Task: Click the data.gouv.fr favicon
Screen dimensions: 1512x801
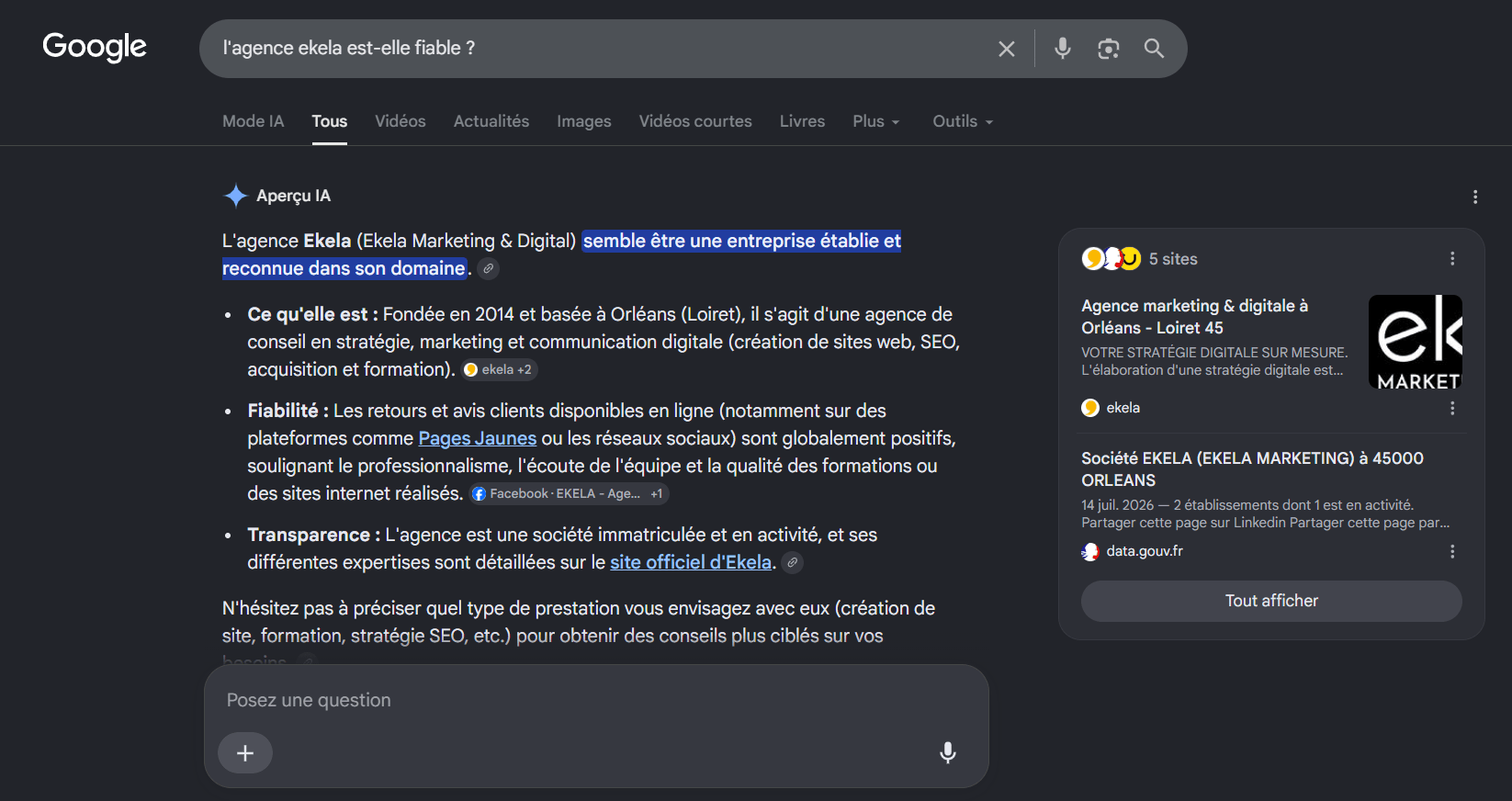Action: [x=1090, y=552]
